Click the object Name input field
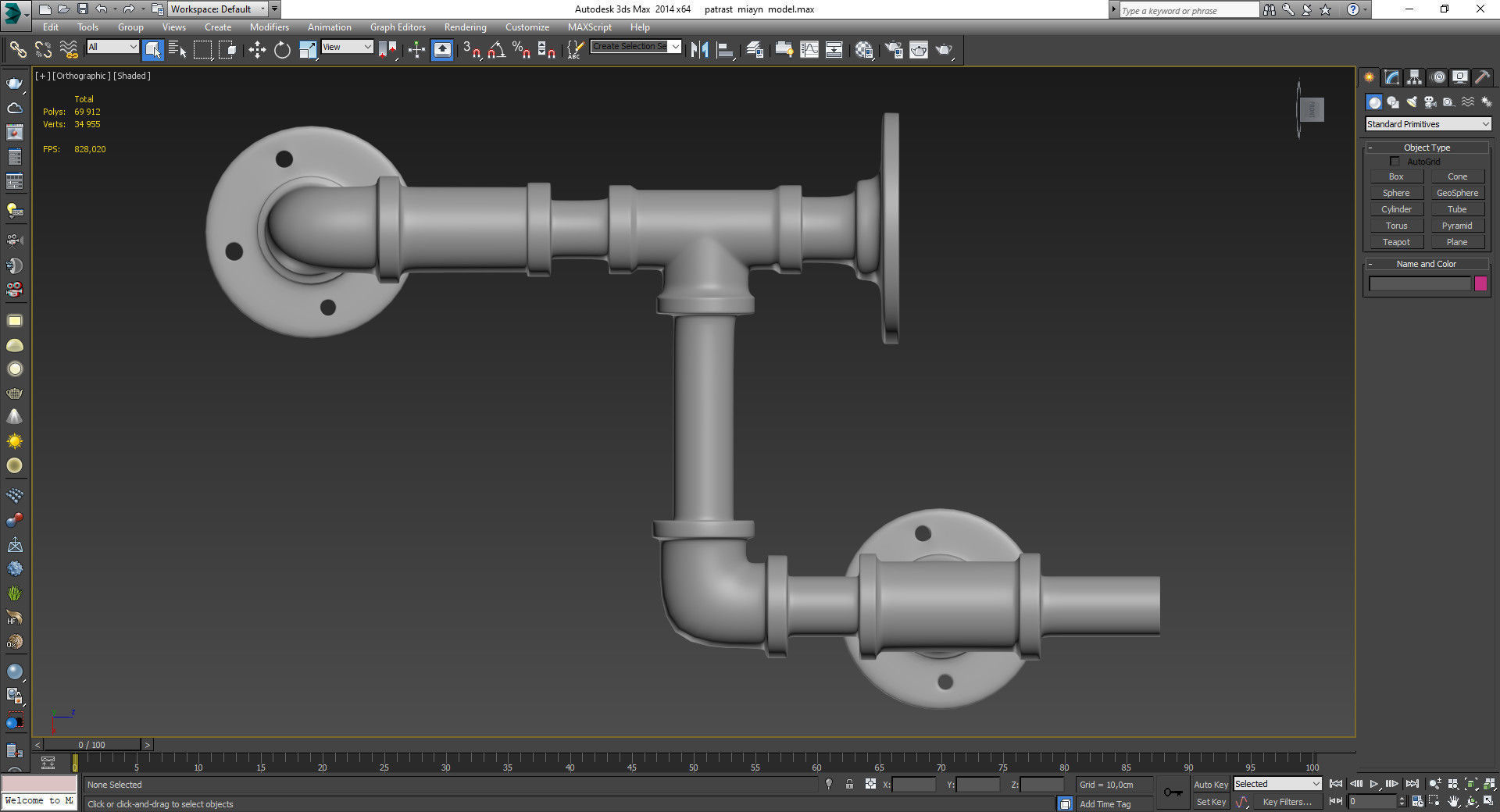The width and height of the screenshot is (1500, 812). click(x=1420, y=284)
